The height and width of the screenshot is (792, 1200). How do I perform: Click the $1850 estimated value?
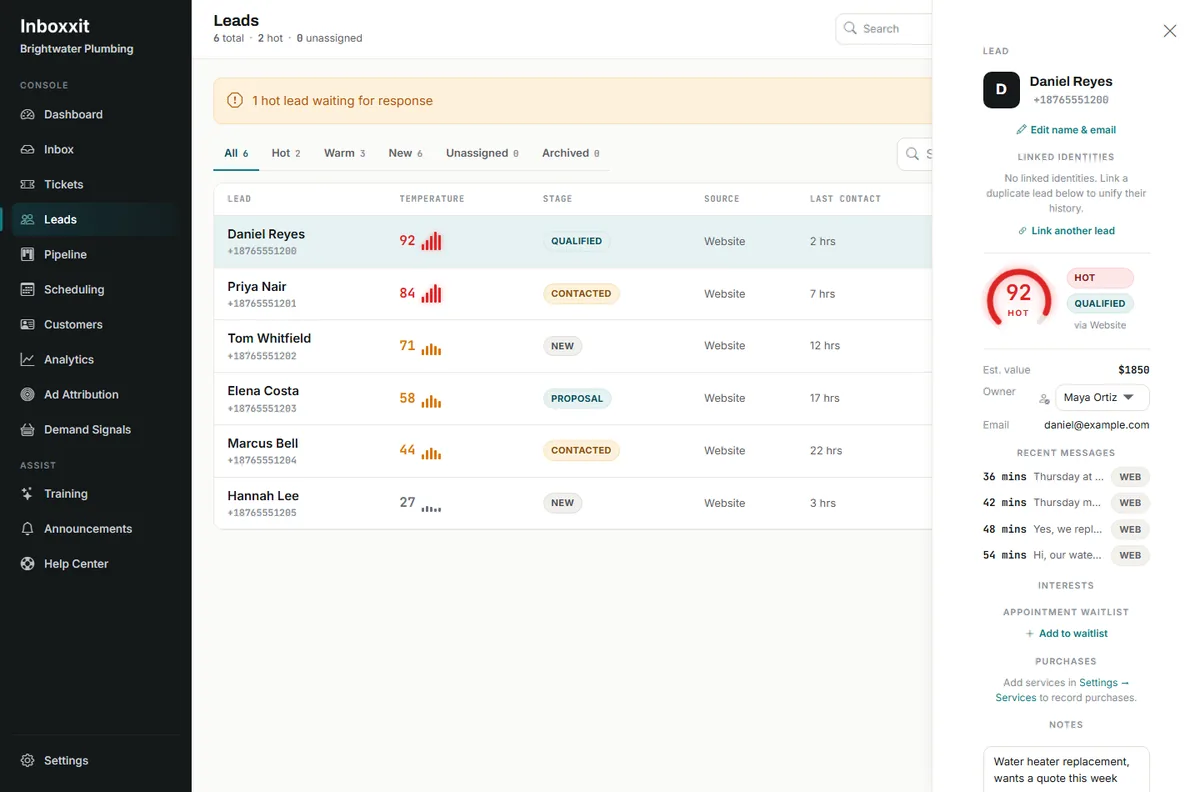(x=1134, y=370)
